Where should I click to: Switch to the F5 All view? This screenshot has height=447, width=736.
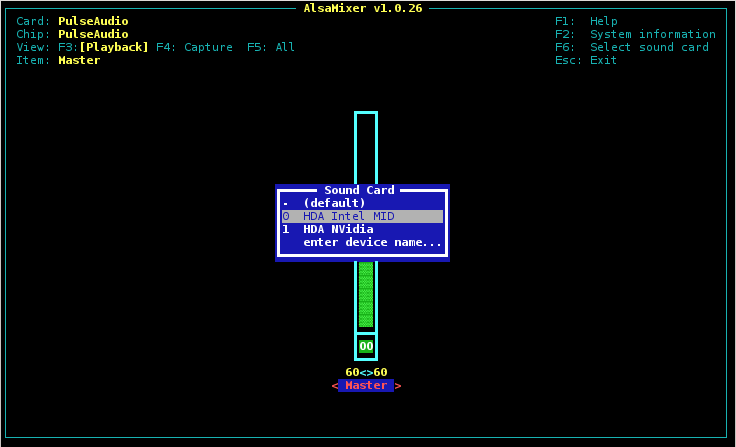click(271, 47)
